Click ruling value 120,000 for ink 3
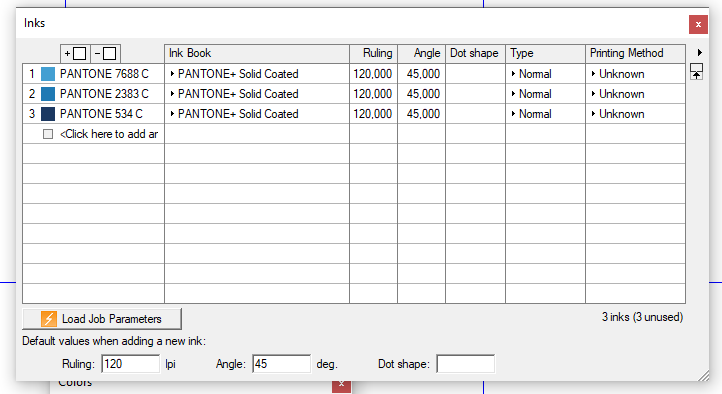Viewport: 722px width, 394px height. pyautogui.click(x=373, y=114)
